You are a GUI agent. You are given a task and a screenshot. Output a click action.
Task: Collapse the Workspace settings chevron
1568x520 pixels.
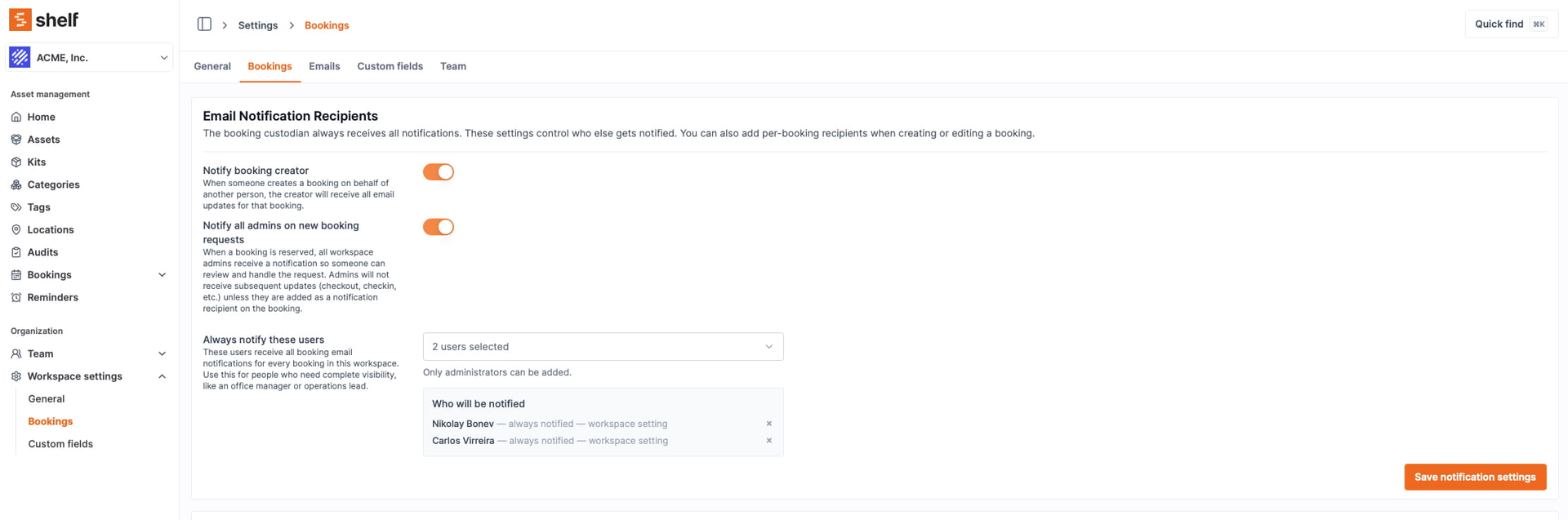(x=162, y=376)
